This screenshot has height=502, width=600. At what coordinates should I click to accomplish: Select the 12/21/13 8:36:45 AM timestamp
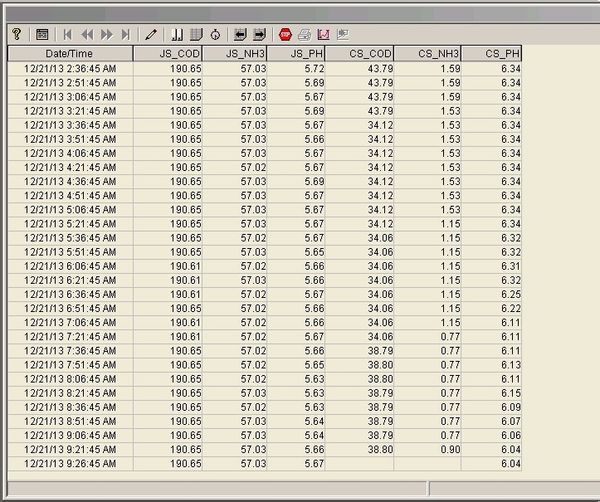70,407
